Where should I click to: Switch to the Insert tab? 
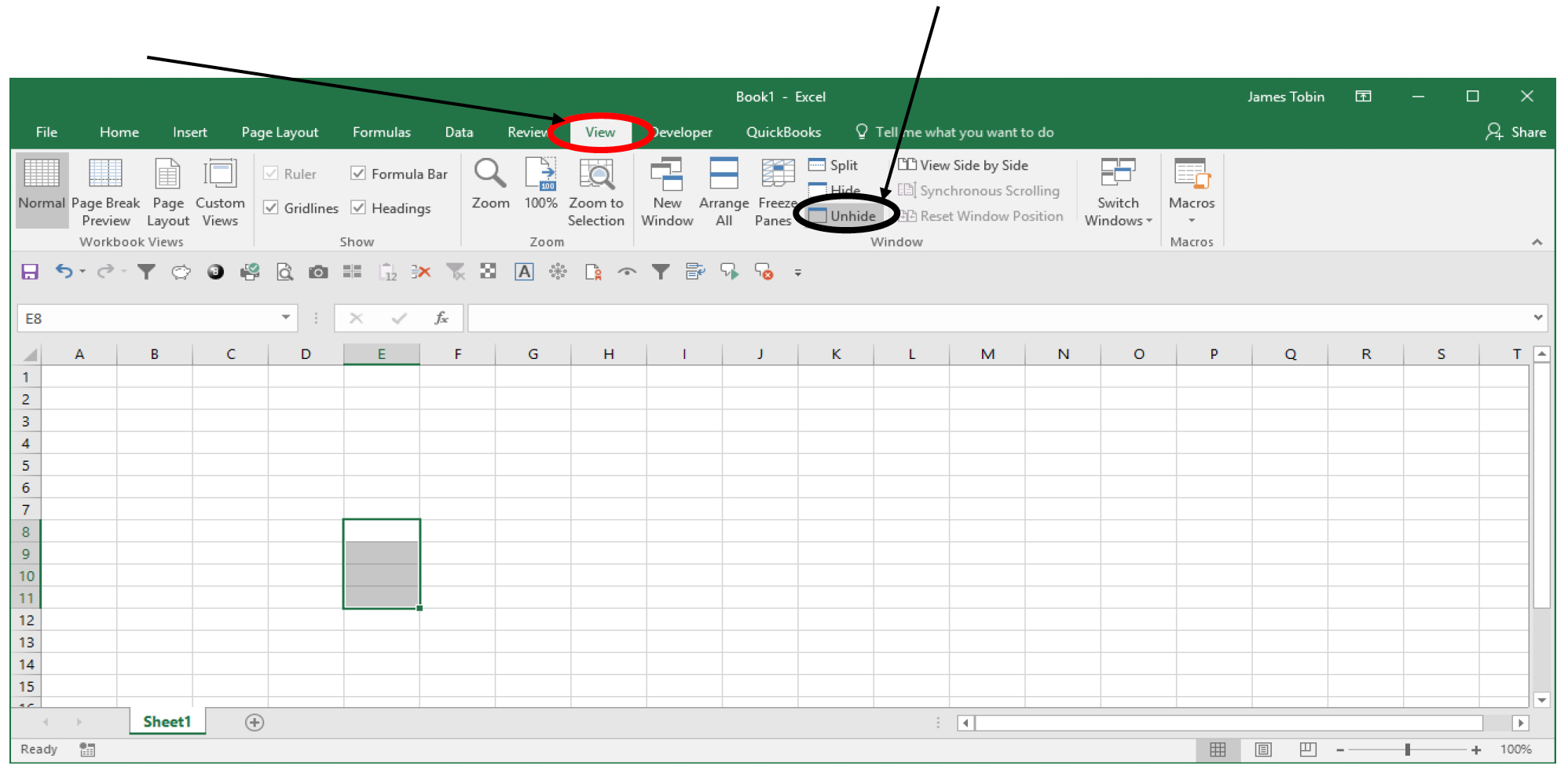[x=190, y=132]
